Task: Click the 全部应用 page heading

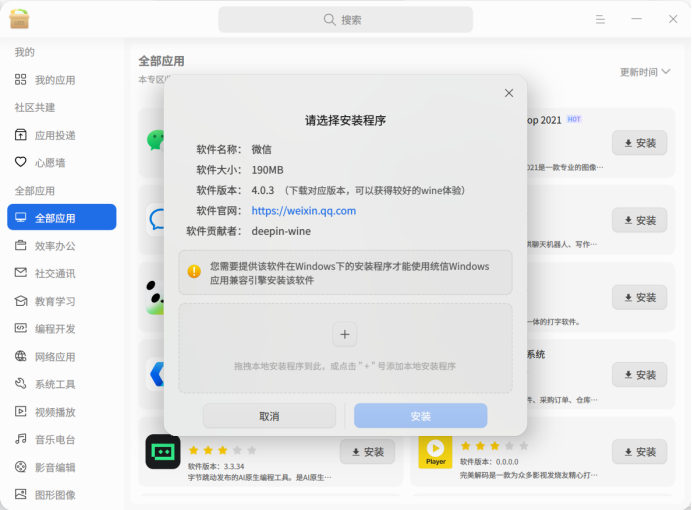Action: point(162,61)
